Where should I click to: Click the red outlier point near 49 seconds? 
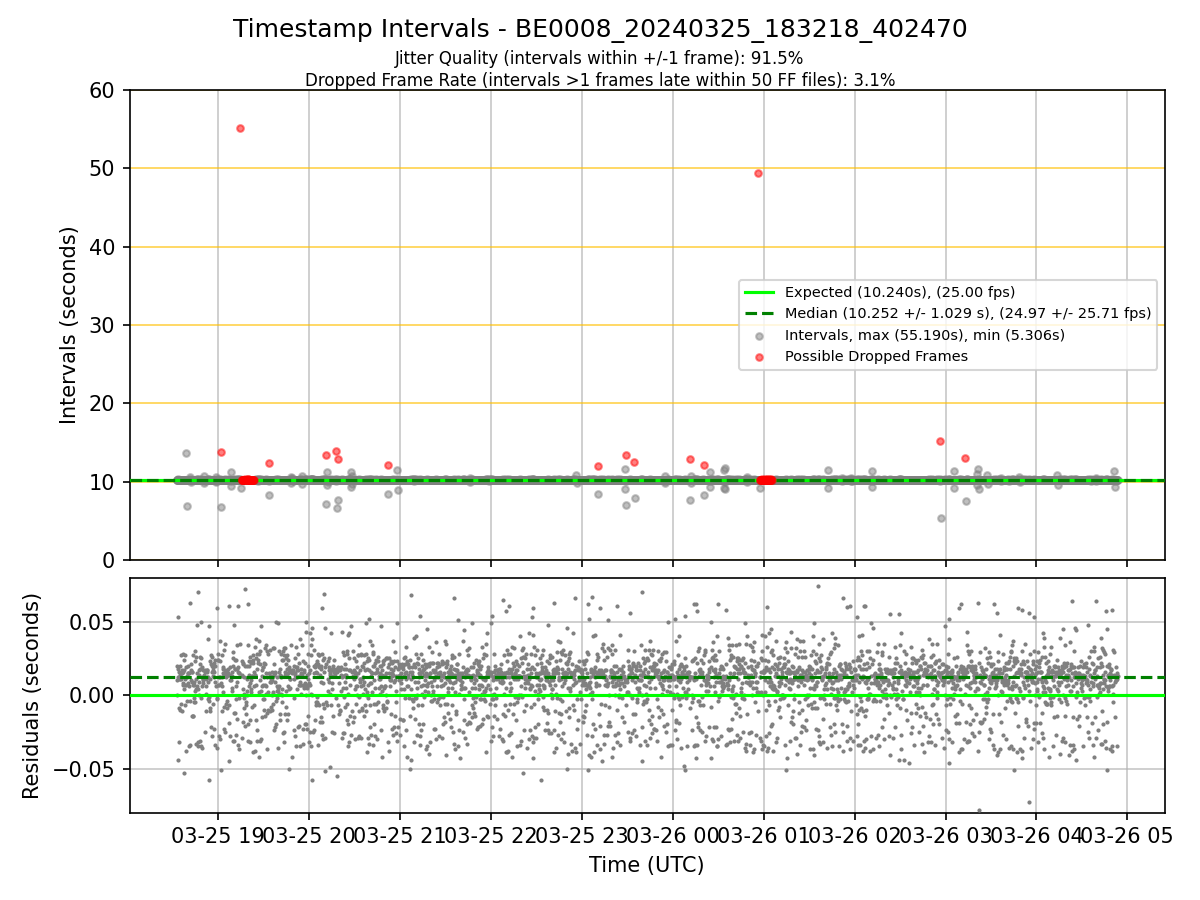758,173
